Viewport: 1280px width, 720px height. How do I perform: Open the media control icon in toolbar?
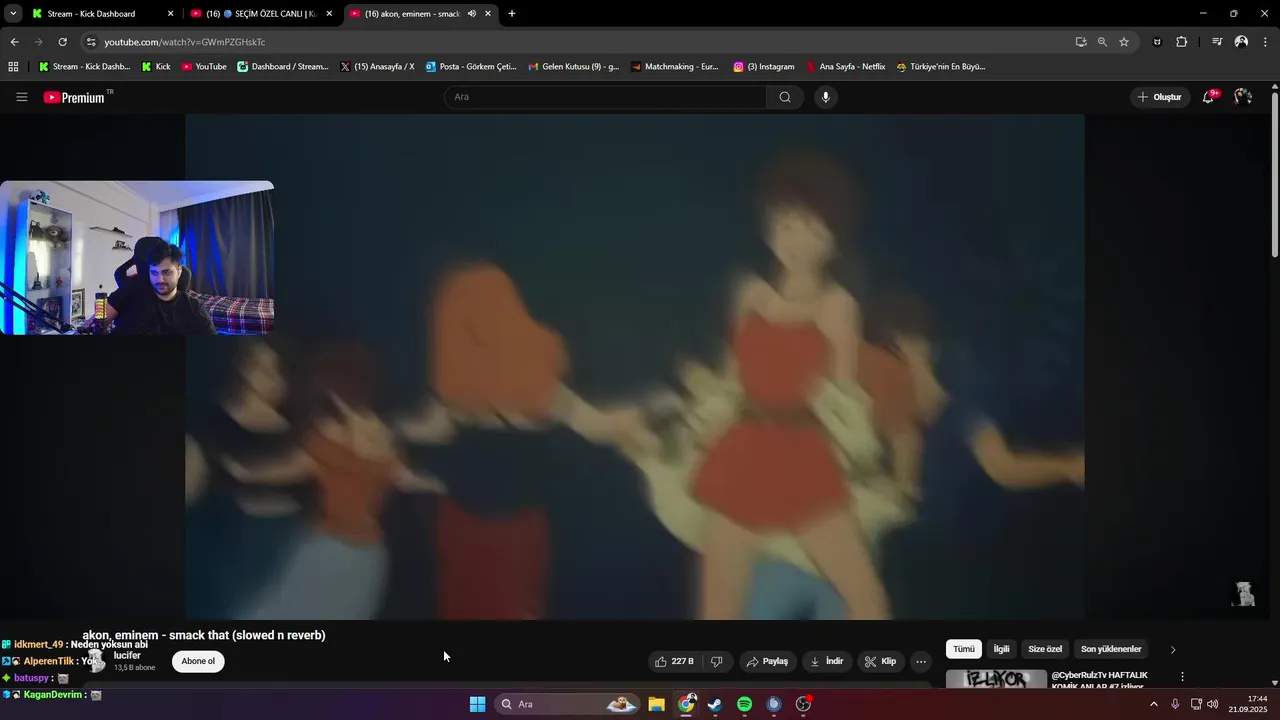click(x=1217, y=42)
